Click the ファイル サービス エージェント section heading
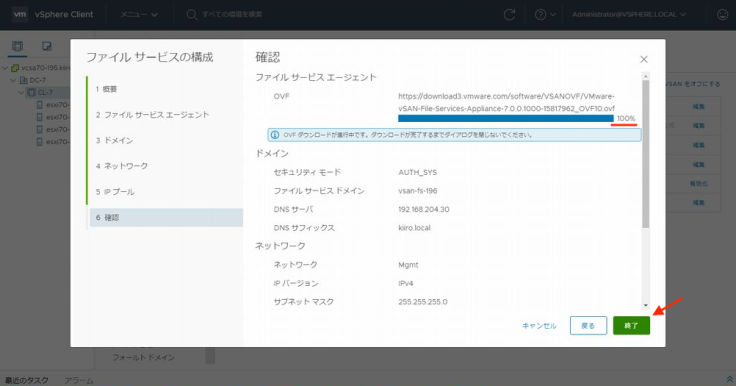736x386 pixels. 316,77
